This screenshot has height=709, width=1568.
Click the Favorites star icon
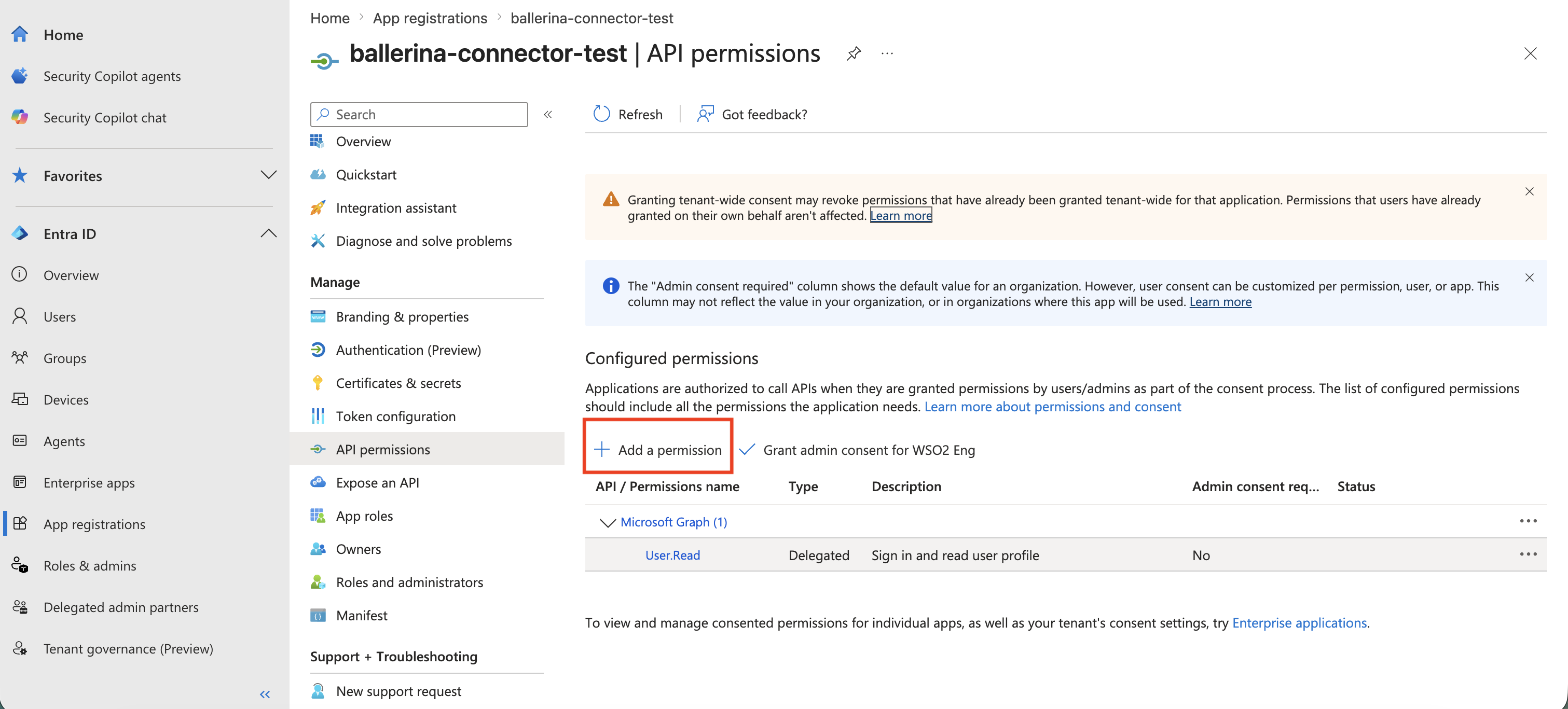20,176
